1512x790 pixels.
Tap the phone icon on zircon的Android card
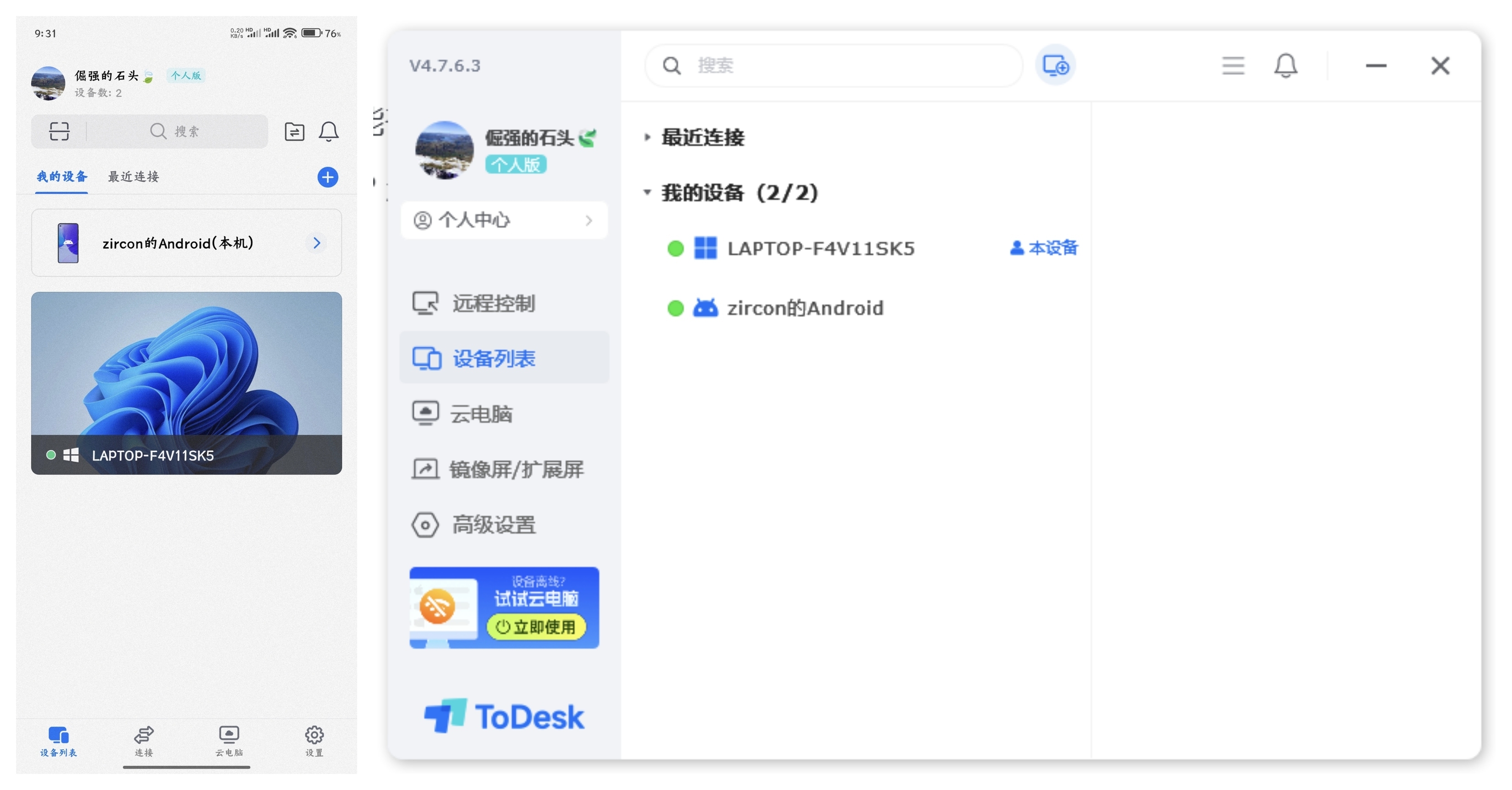[68, 243]
